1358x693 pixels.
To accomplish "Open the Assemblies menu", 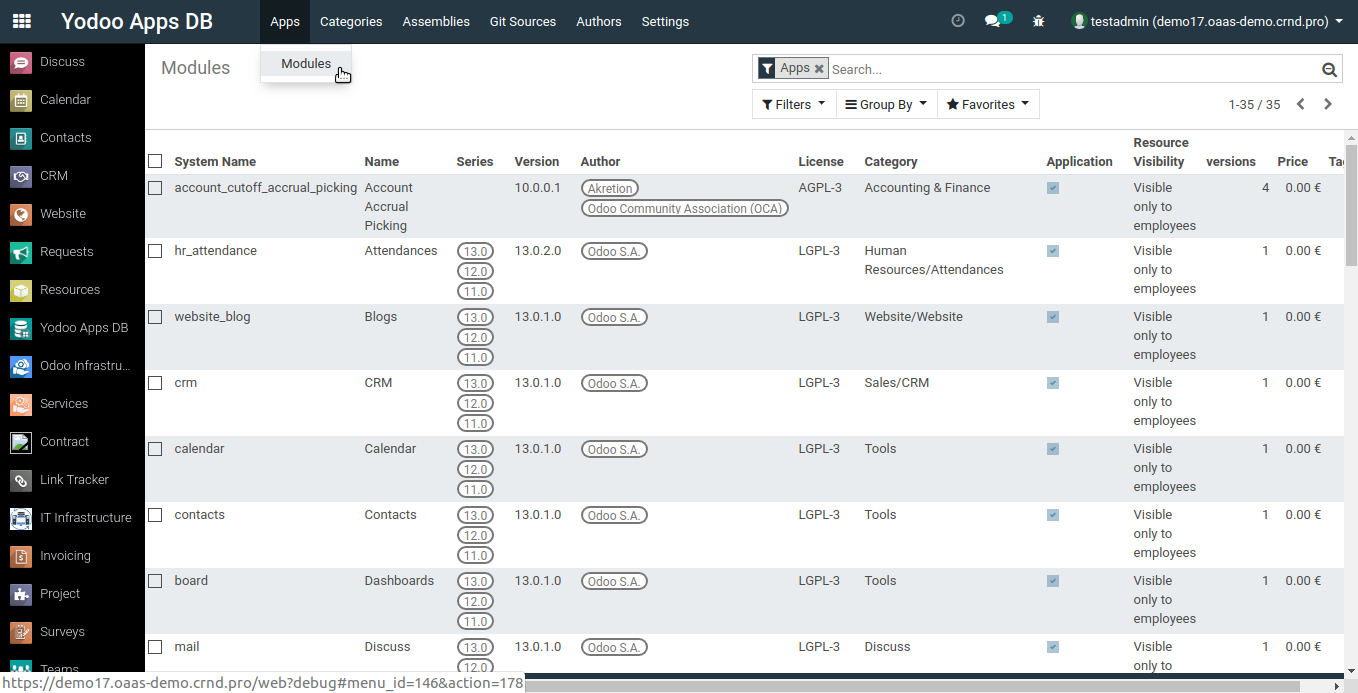I will tap(436, 21).
